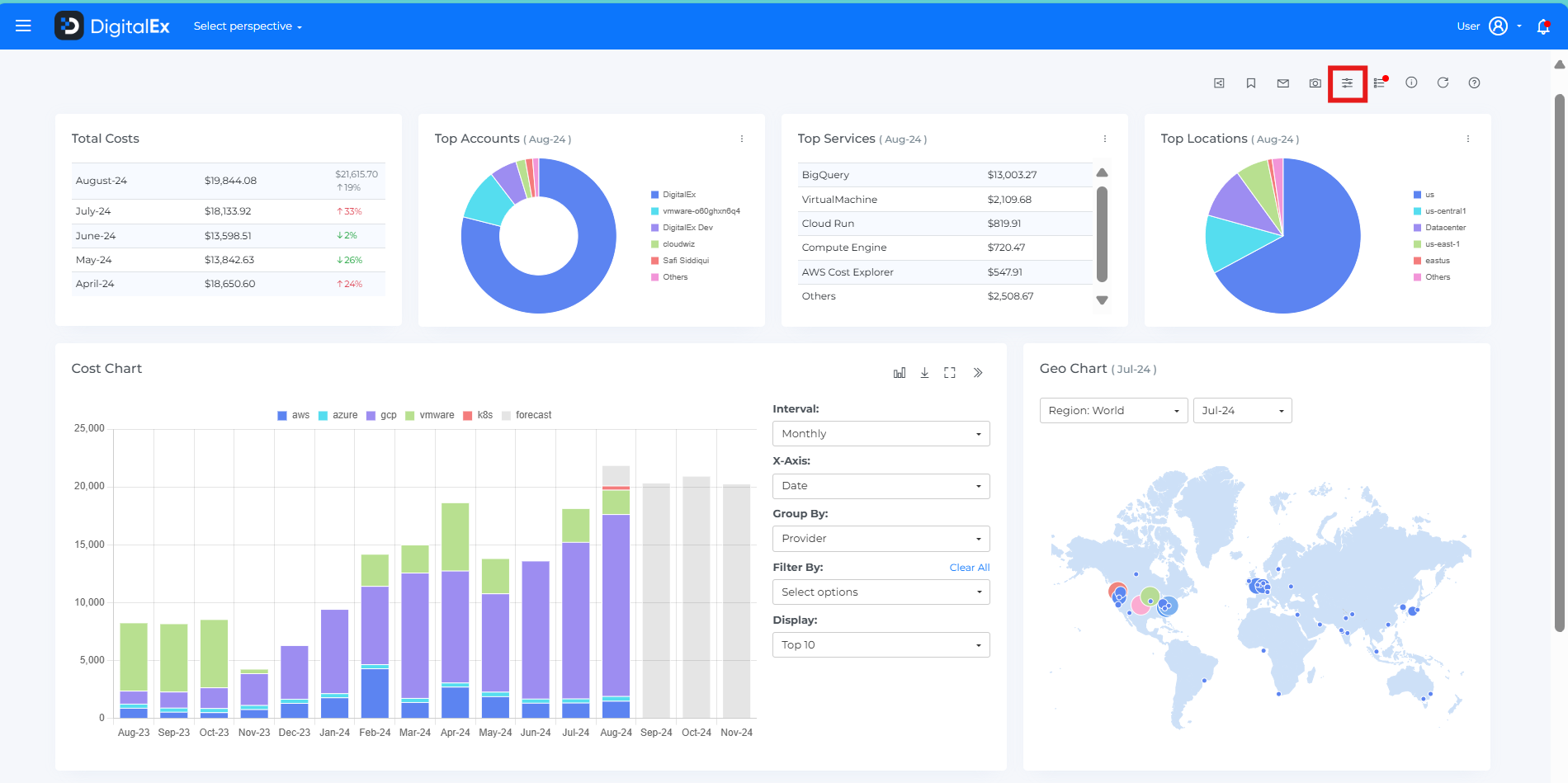
Task: Select the August-24 total cost row
Action: pos(228,181)
